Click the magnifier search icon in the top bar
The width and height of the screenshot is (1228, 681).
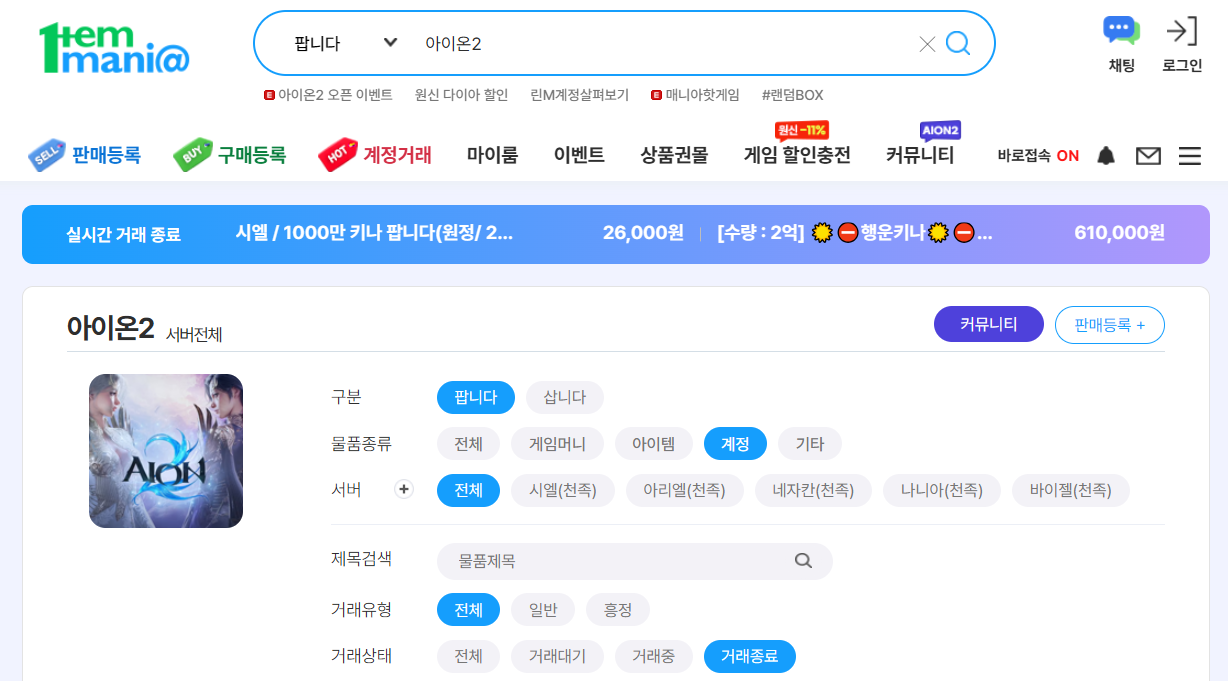958,43
